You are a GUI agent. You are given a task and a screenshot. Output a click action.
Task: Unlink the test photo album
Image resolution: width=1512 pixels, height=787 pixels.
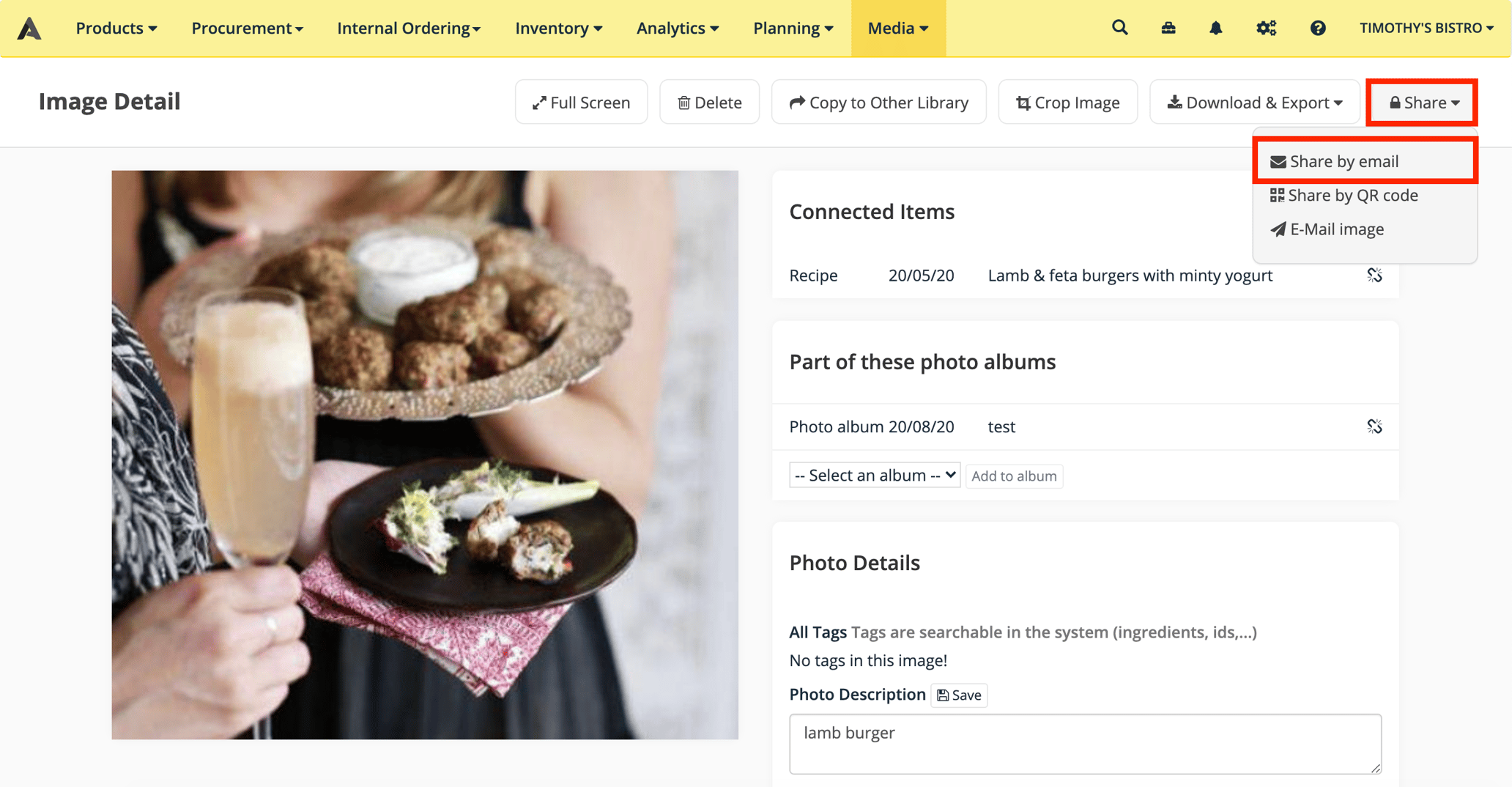(1374, 426)
